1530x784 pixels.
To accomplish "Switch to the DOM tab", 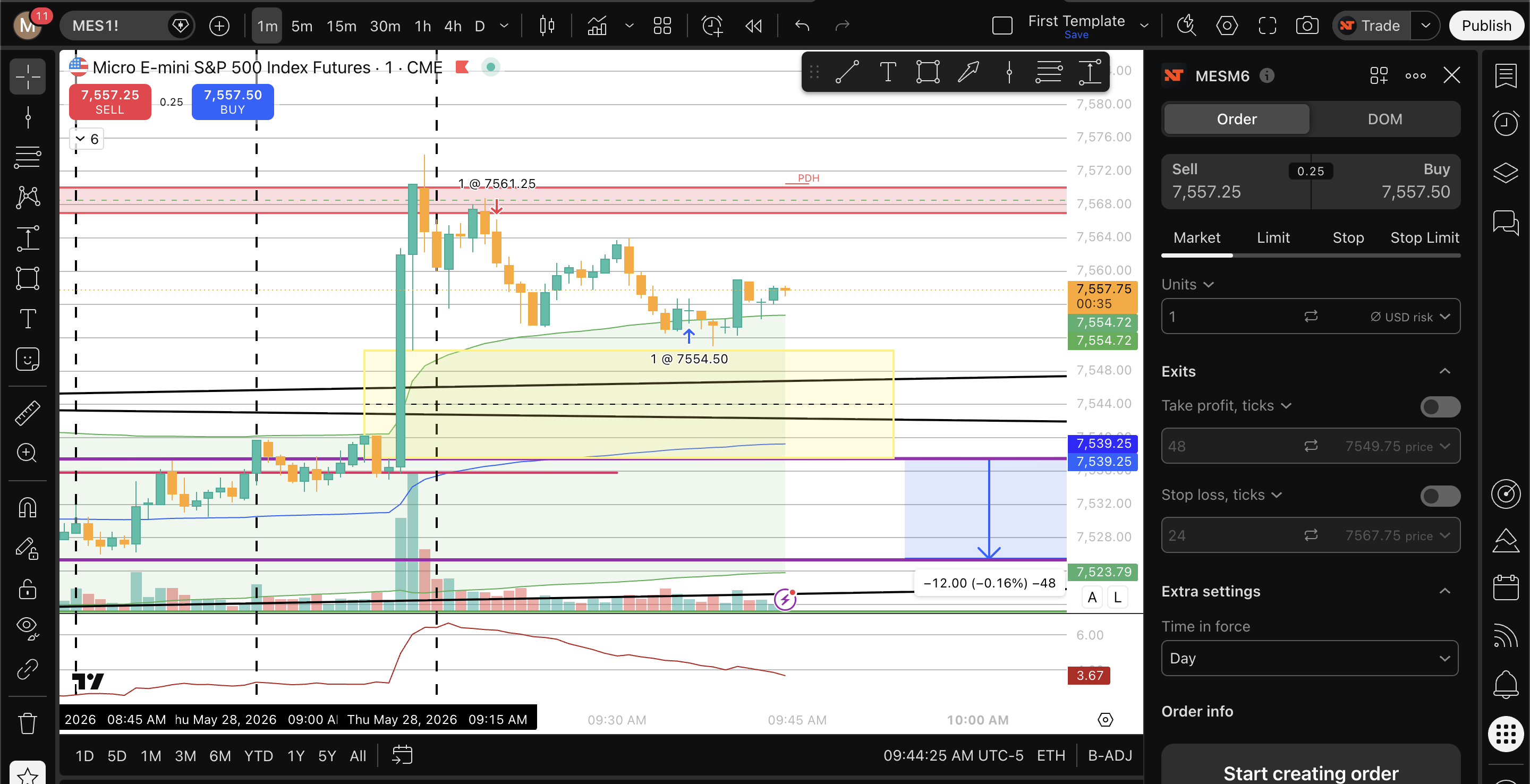I will [1384, 120].
